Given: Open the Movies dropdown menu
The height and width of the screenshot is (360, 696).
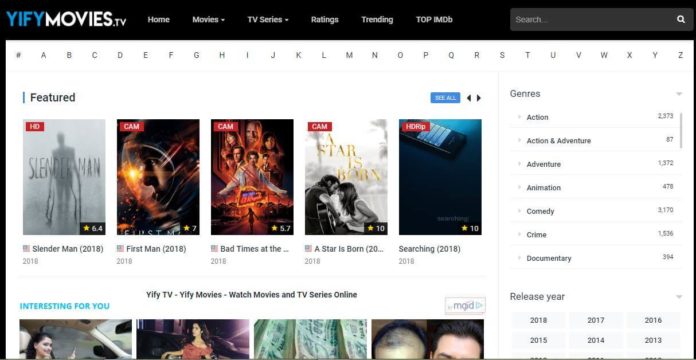Looking at the screenshot, I should coord(208,20).
